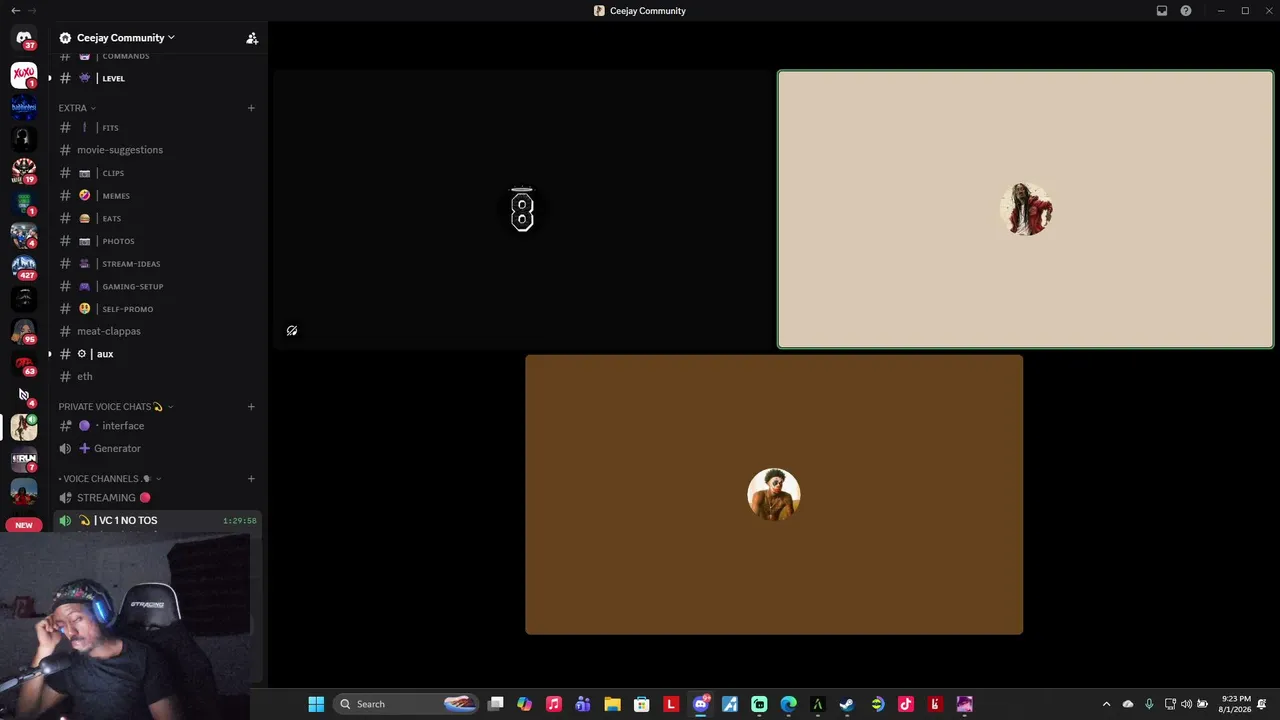Open the PHOTOS channel
This screenshot has width=1280, height=720.
coord(156,241)
